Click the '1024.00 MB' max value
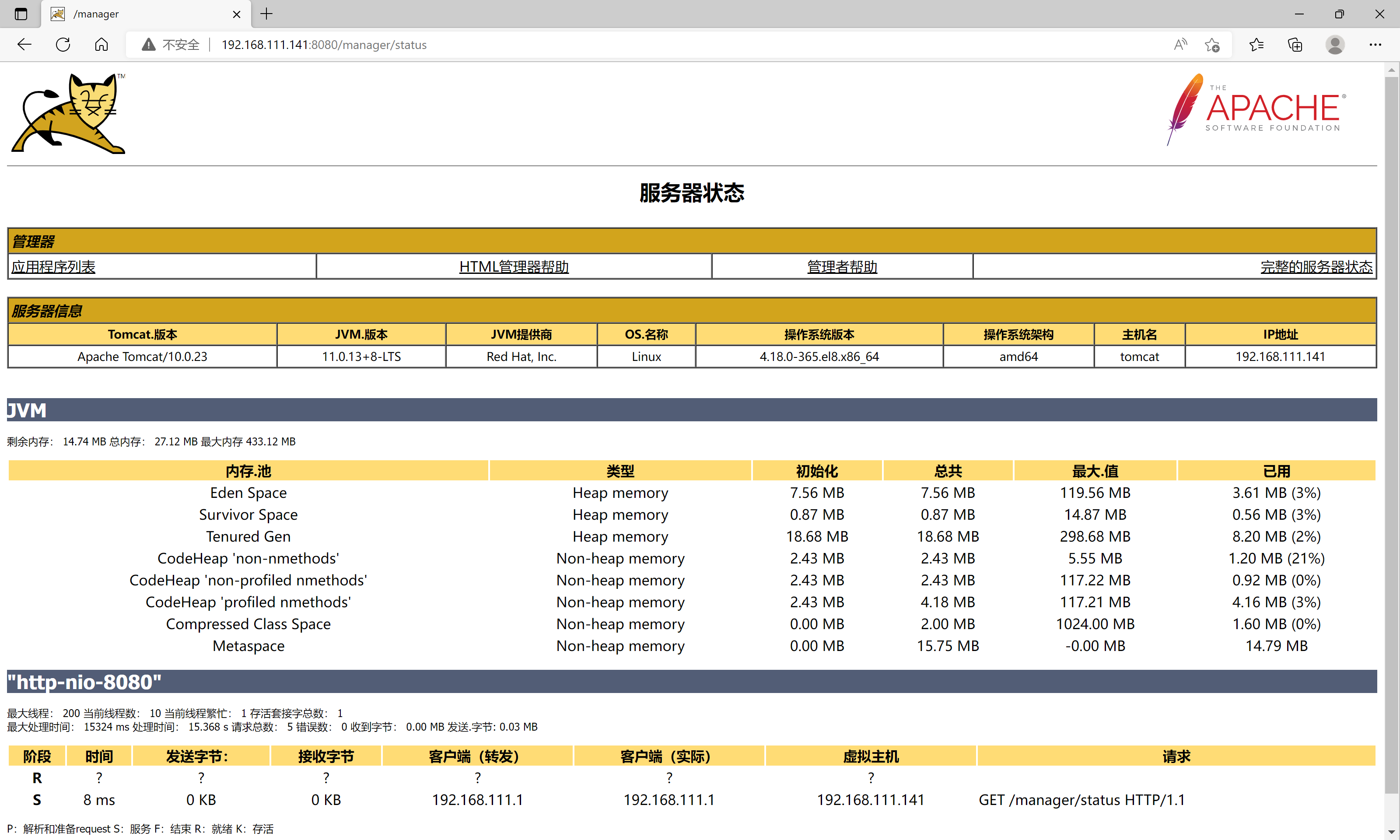 coord(1095,624)
